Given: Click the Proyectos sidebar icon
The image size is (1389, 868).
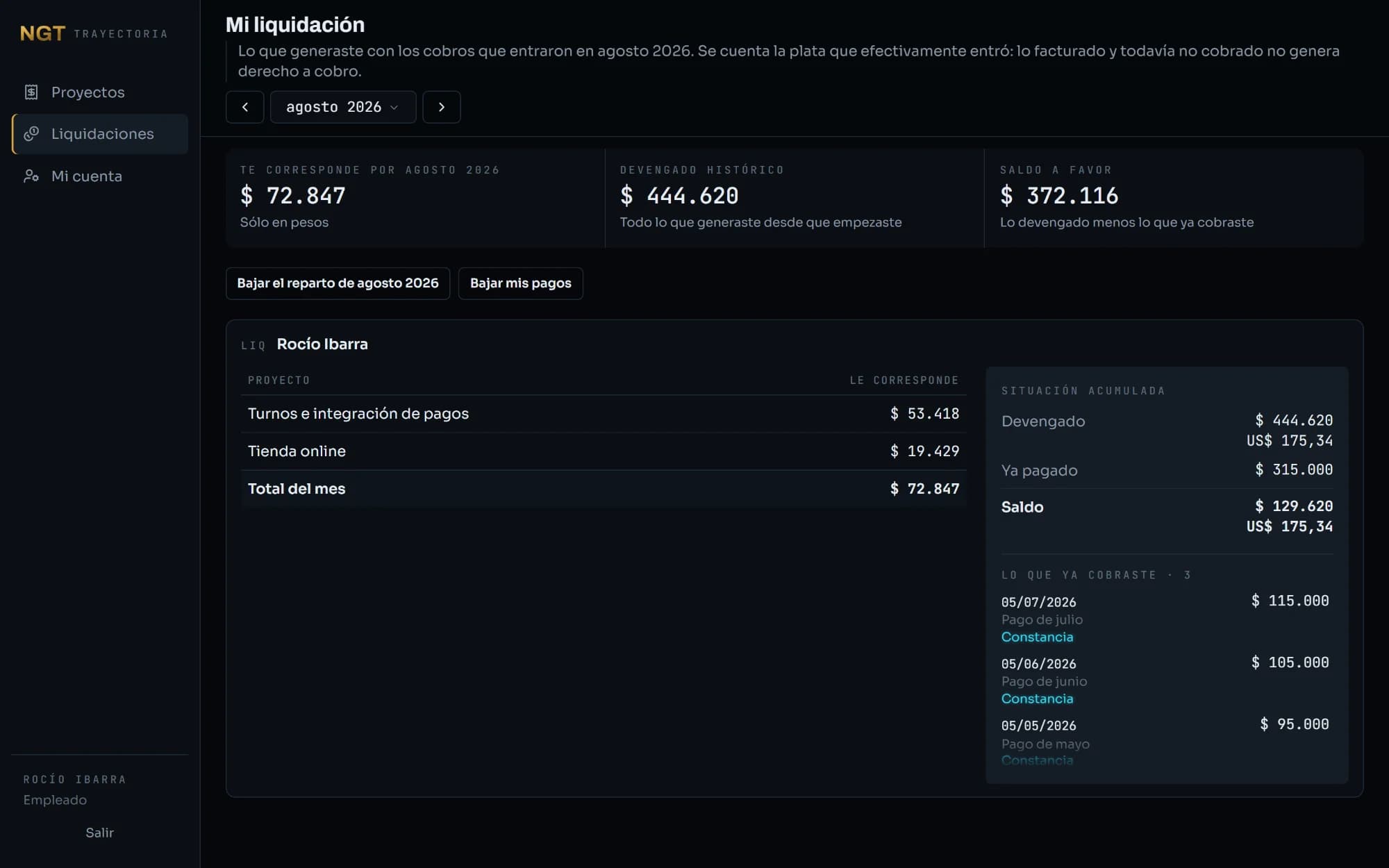Looking at the screenshot, I should point(31,92).
